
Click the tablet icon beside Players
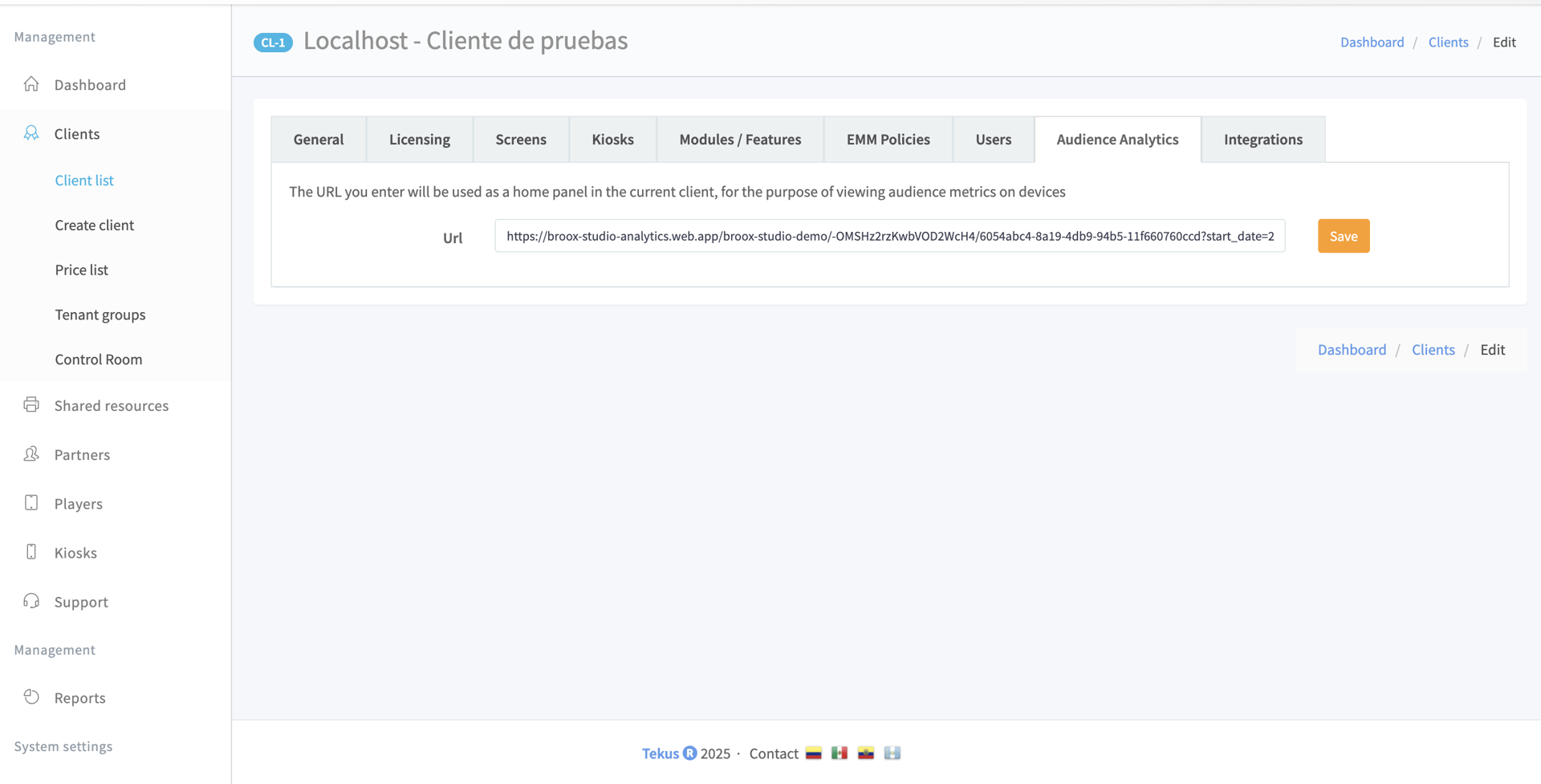[31, 503]
